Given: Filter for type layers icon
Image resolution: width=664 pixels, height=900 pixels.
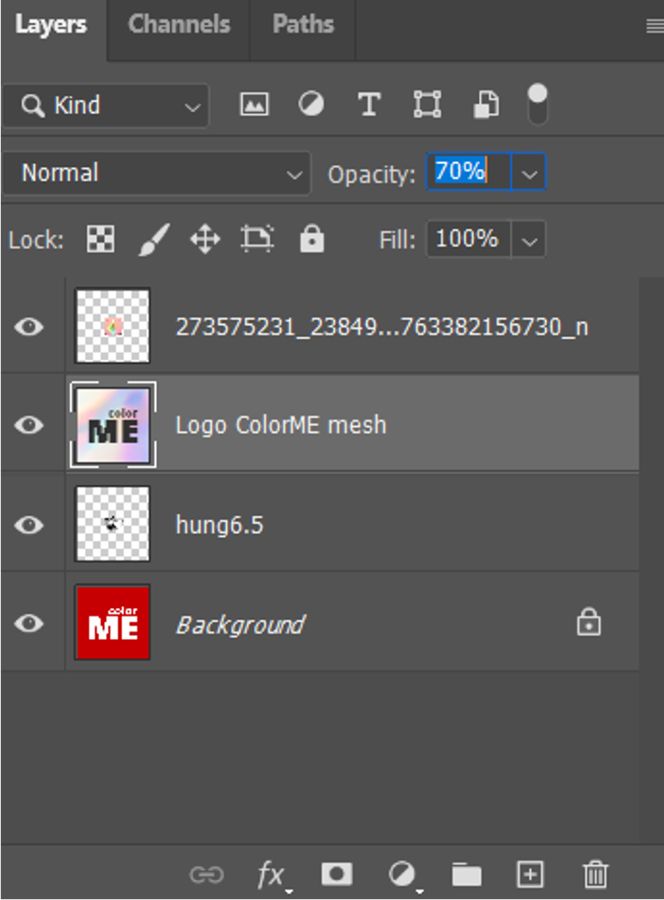Looking at the screenshot, I should [x=369, y=105].
